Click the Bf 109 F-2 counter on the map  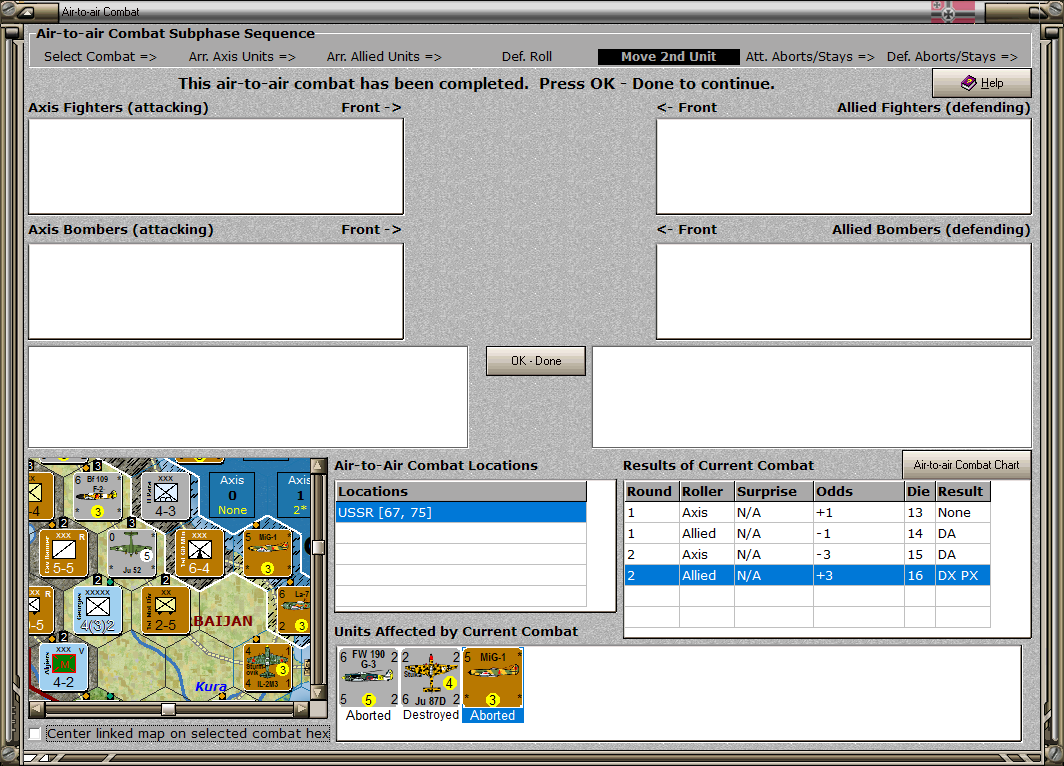96,496
